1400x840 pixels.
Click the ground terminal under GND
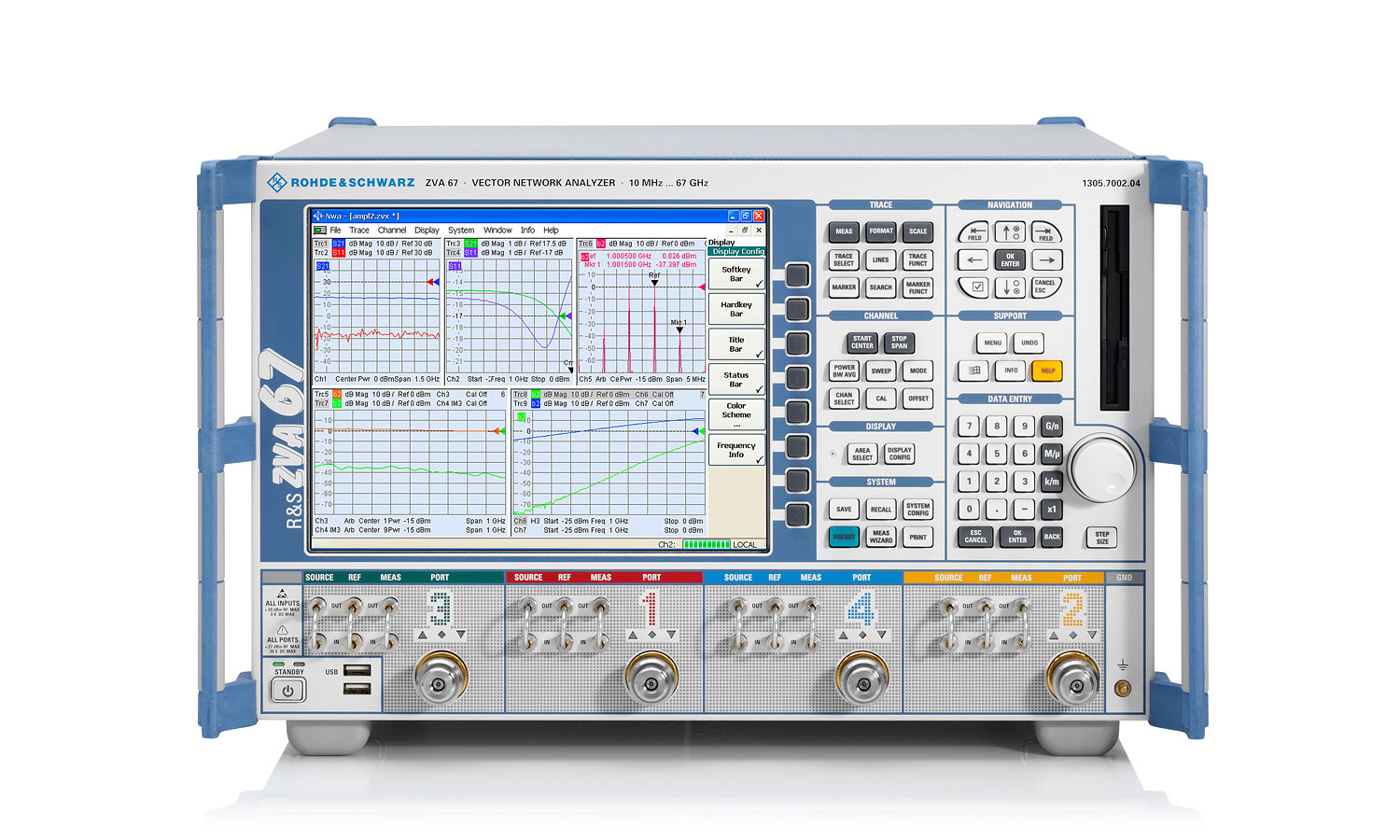1123,689
